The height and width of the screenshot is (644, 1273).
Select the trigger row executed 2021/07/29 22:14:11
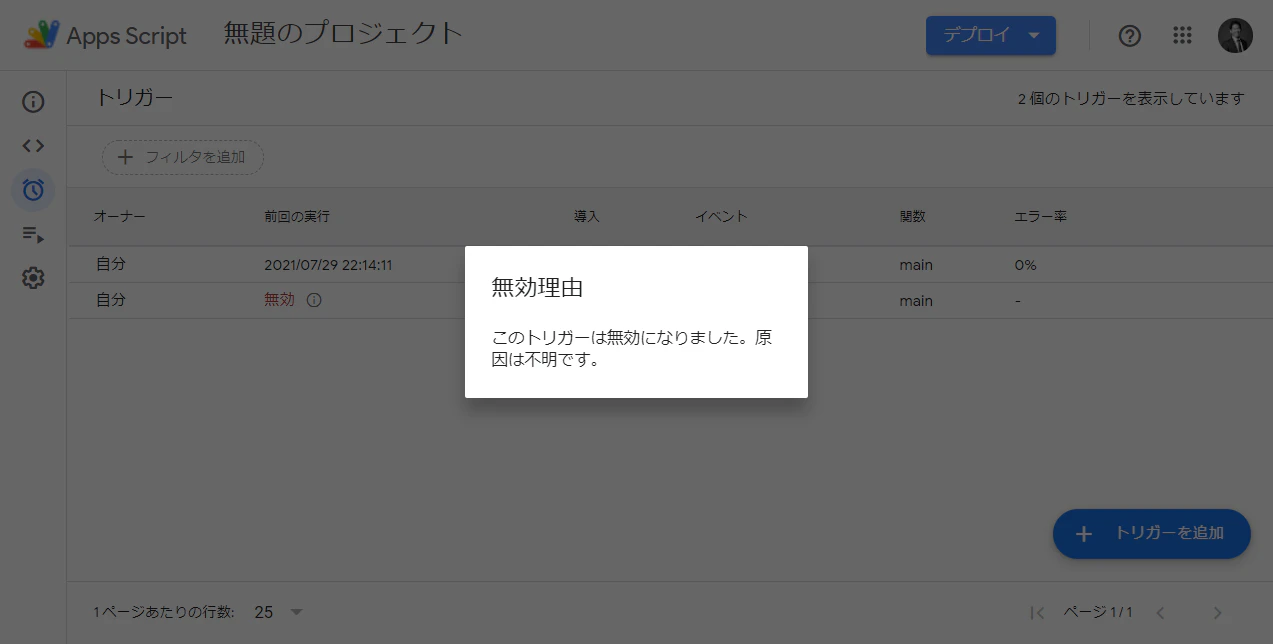[x=670, y=265]
